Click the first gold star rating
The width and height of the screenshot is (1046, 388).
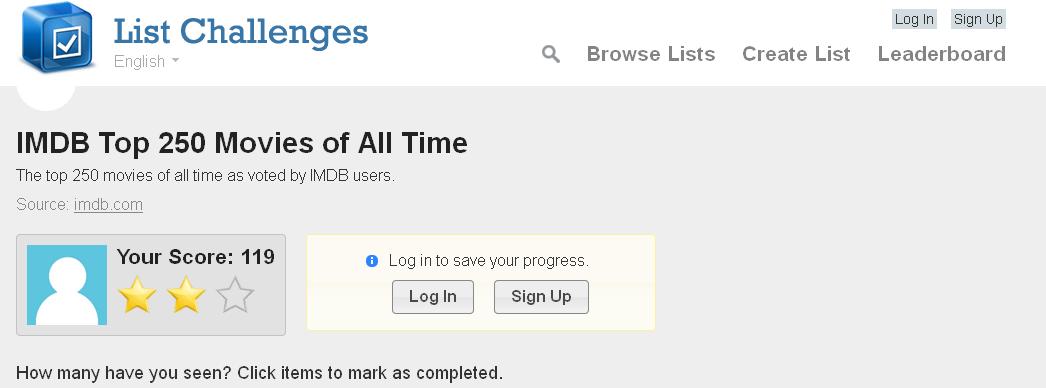[137, 295]
